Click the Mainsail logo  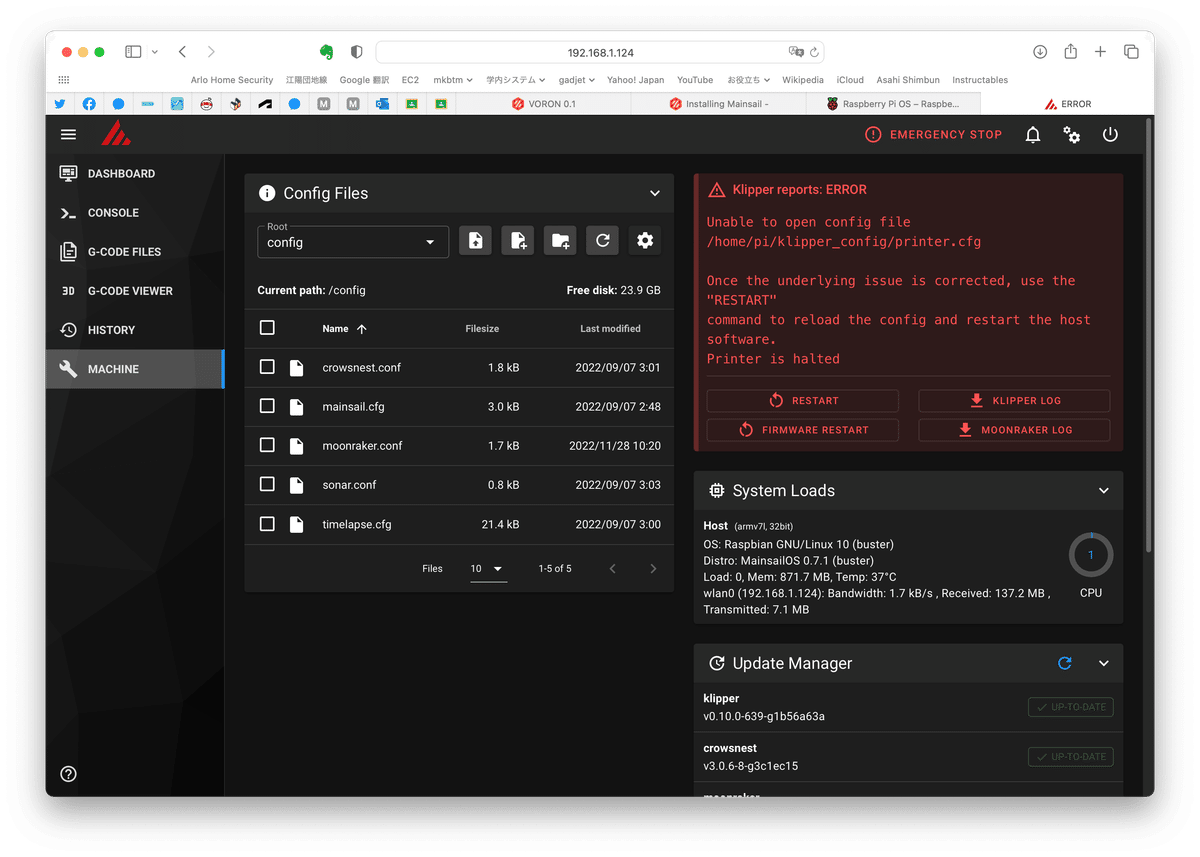[x=116, y=134]
